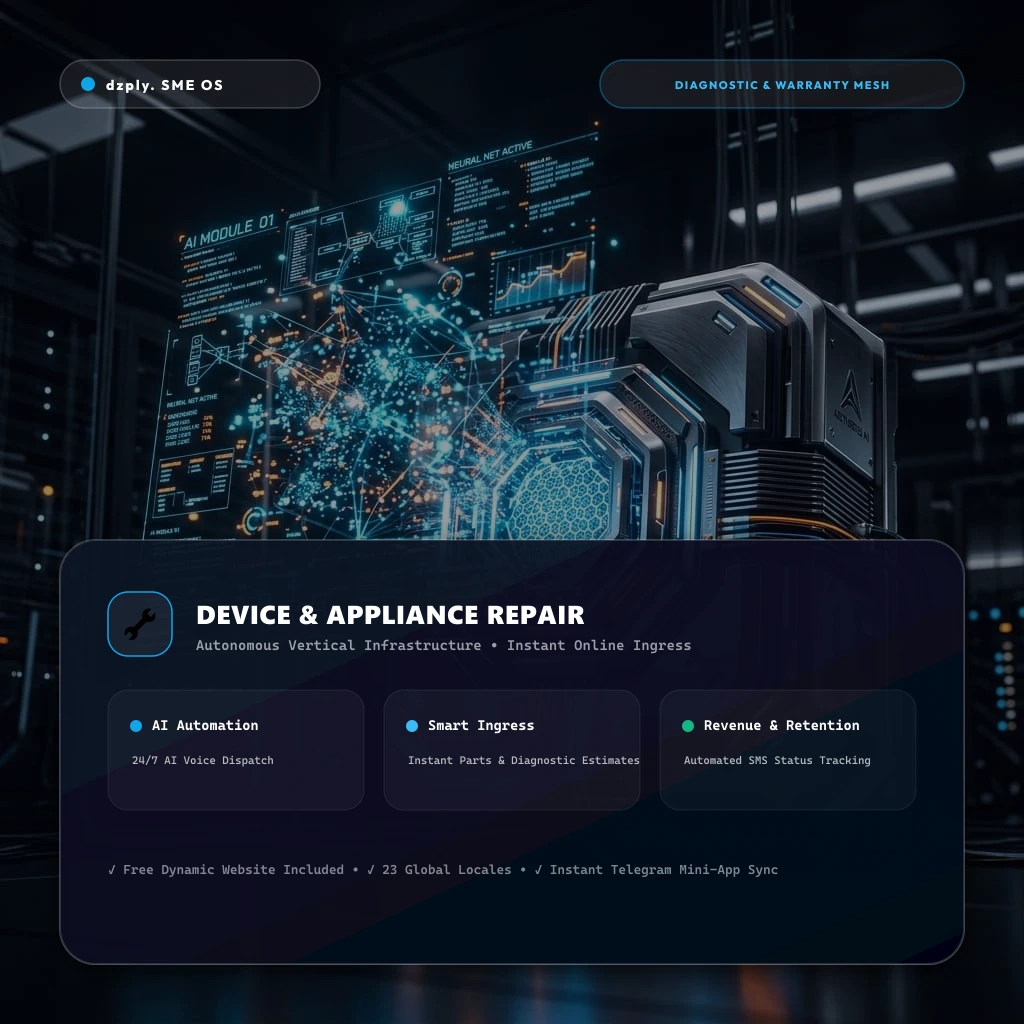This screenshot has height=1024, width=1024.
Task: Click the blue dot next to Smart Ingress
Action: 412,726
